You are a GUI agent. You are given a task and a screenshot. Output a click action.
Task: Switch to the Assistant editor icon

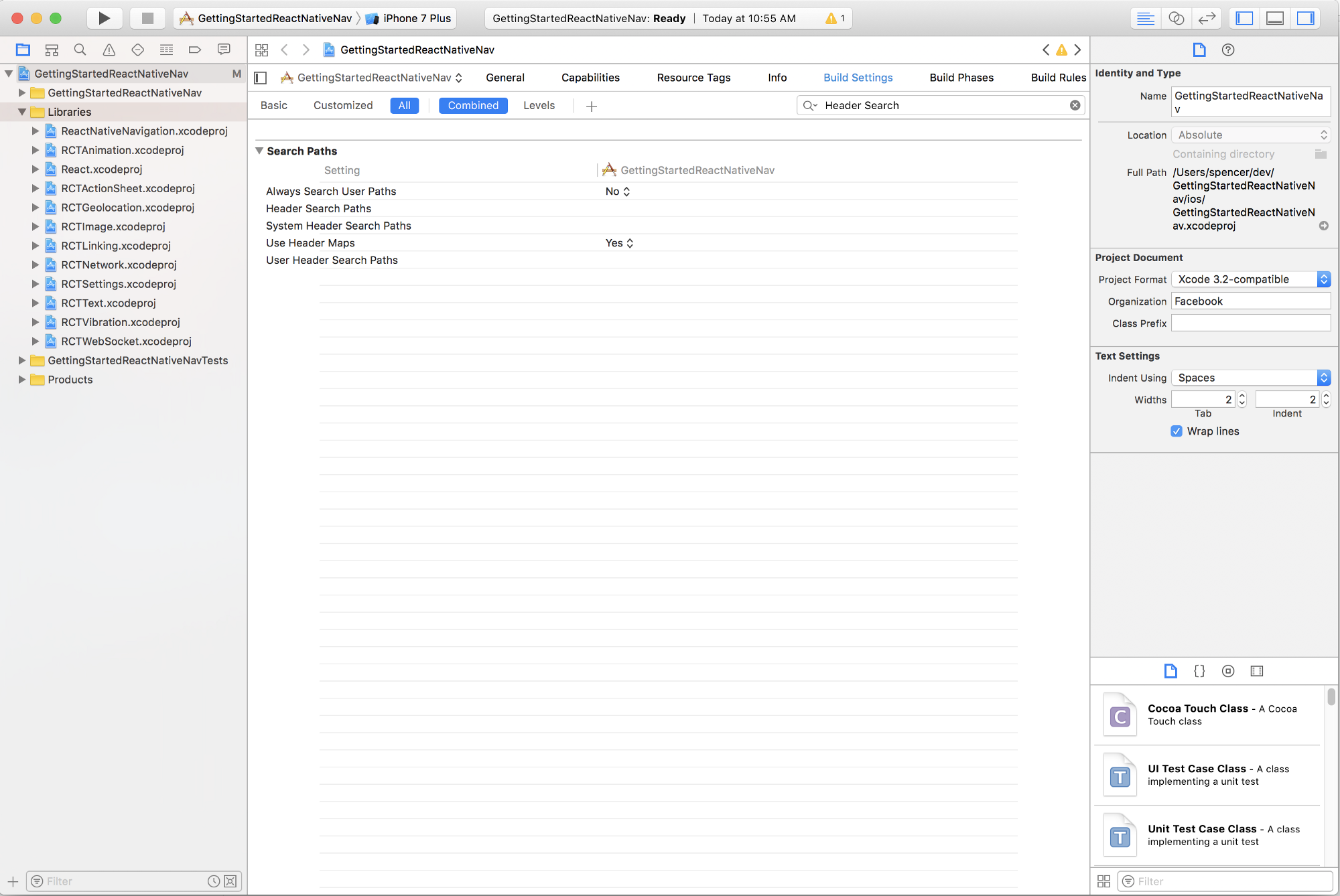[1176, 18]
